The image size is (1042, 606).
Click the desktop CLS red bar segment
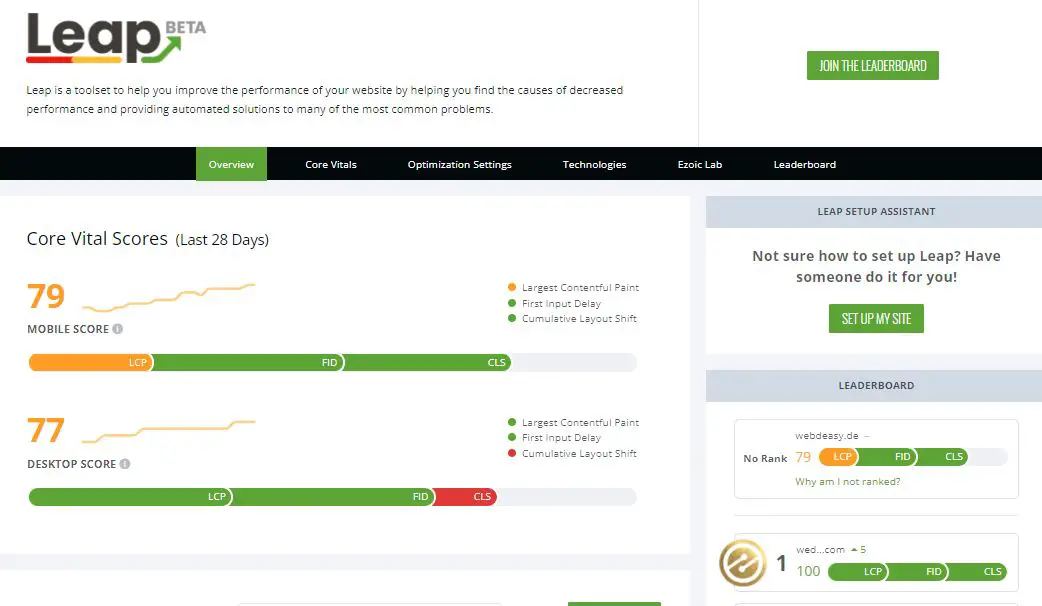click(466, 496)
